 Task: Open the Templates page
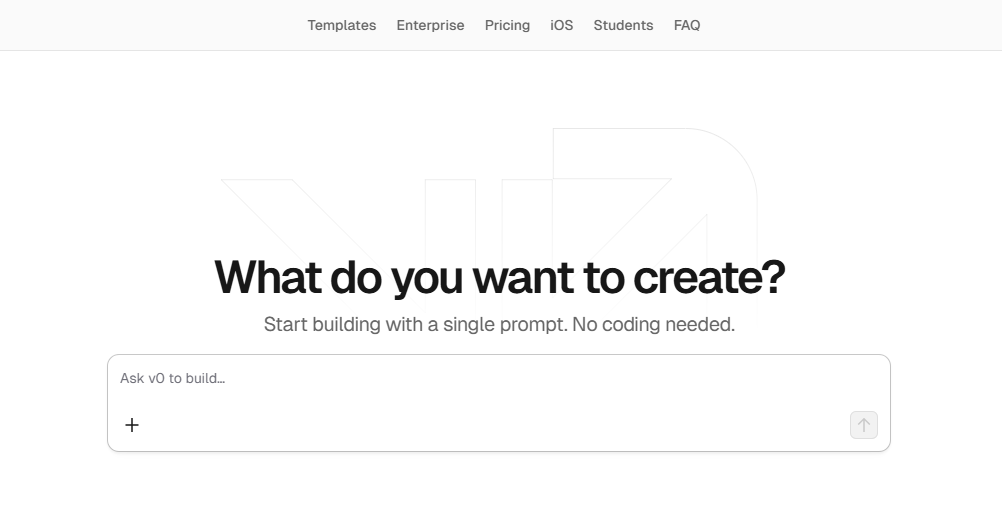(x=341, y=25)
